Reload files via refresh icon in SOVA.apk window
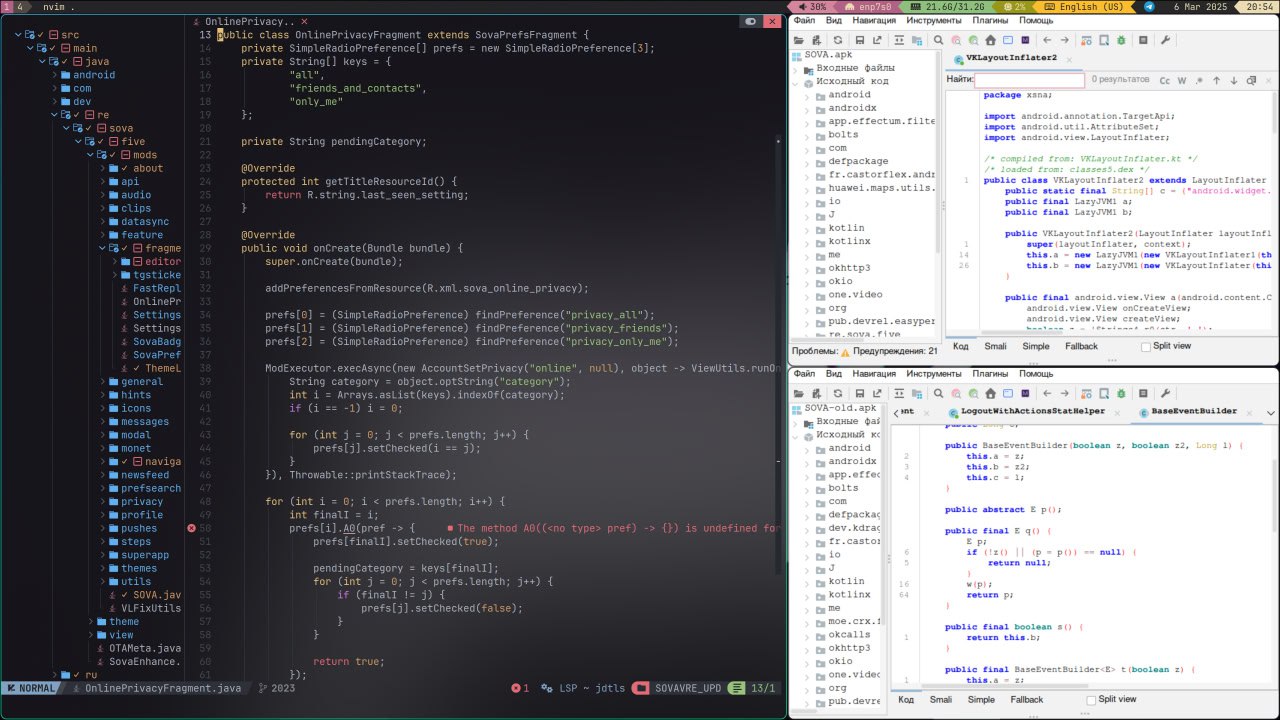This screenshot has width=1280, height=720. (x=837, y=40)
